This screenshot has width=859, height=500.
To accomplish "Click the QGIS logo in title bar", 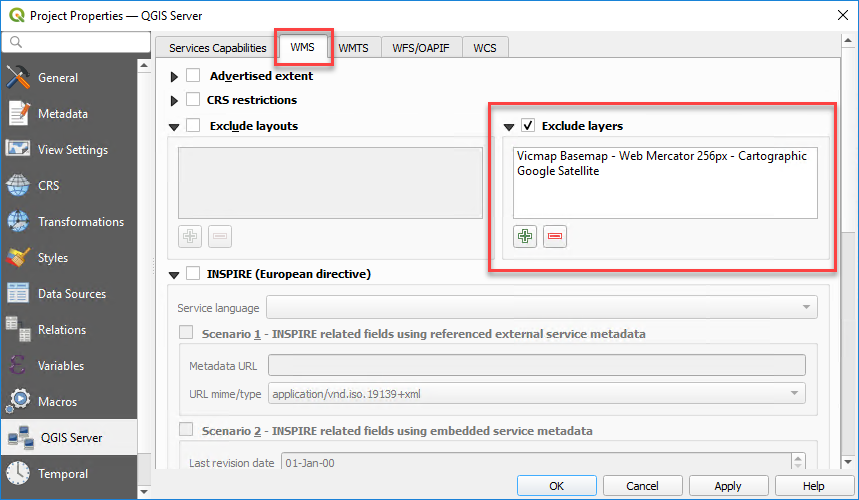I will pyautogui.click(x=17, y=15).
